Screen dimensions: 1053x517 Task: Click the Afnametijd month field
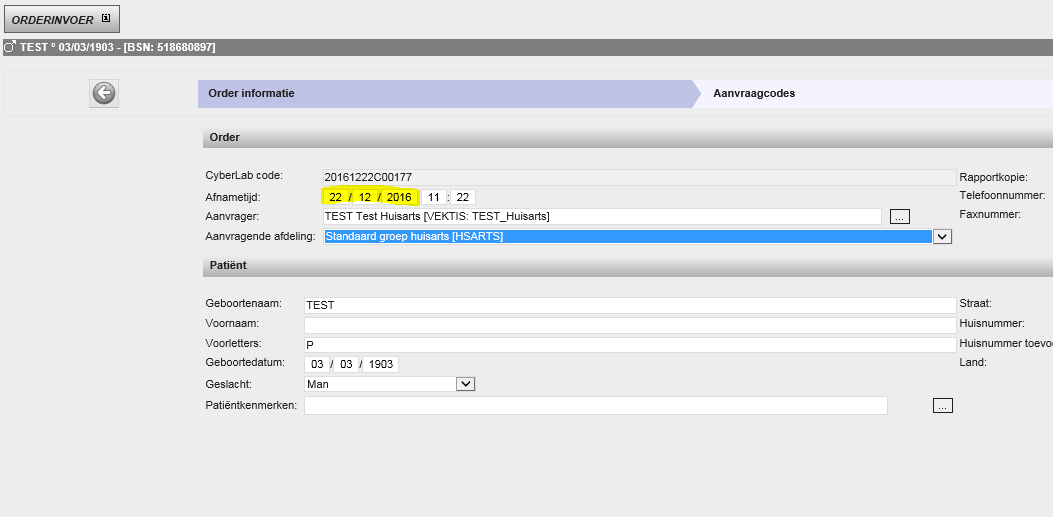364,197
